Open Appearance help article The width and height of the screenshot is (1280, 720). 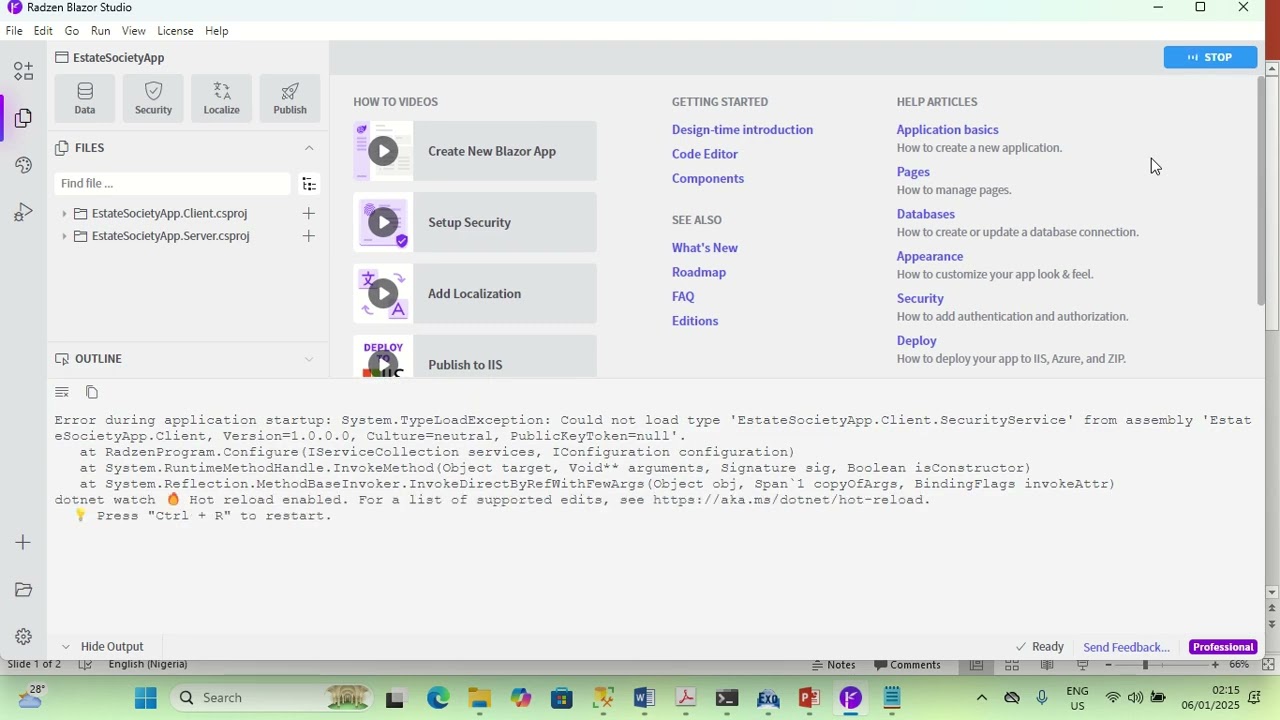(x=930, y=256)
